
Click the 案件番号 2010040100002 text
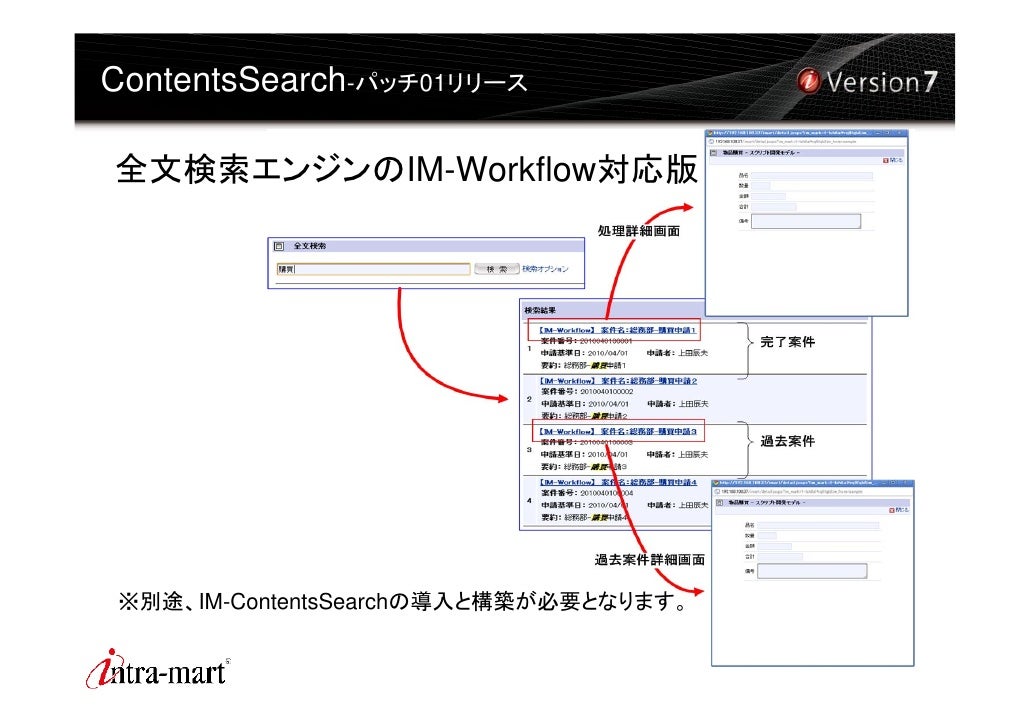[x=587, y=391]
